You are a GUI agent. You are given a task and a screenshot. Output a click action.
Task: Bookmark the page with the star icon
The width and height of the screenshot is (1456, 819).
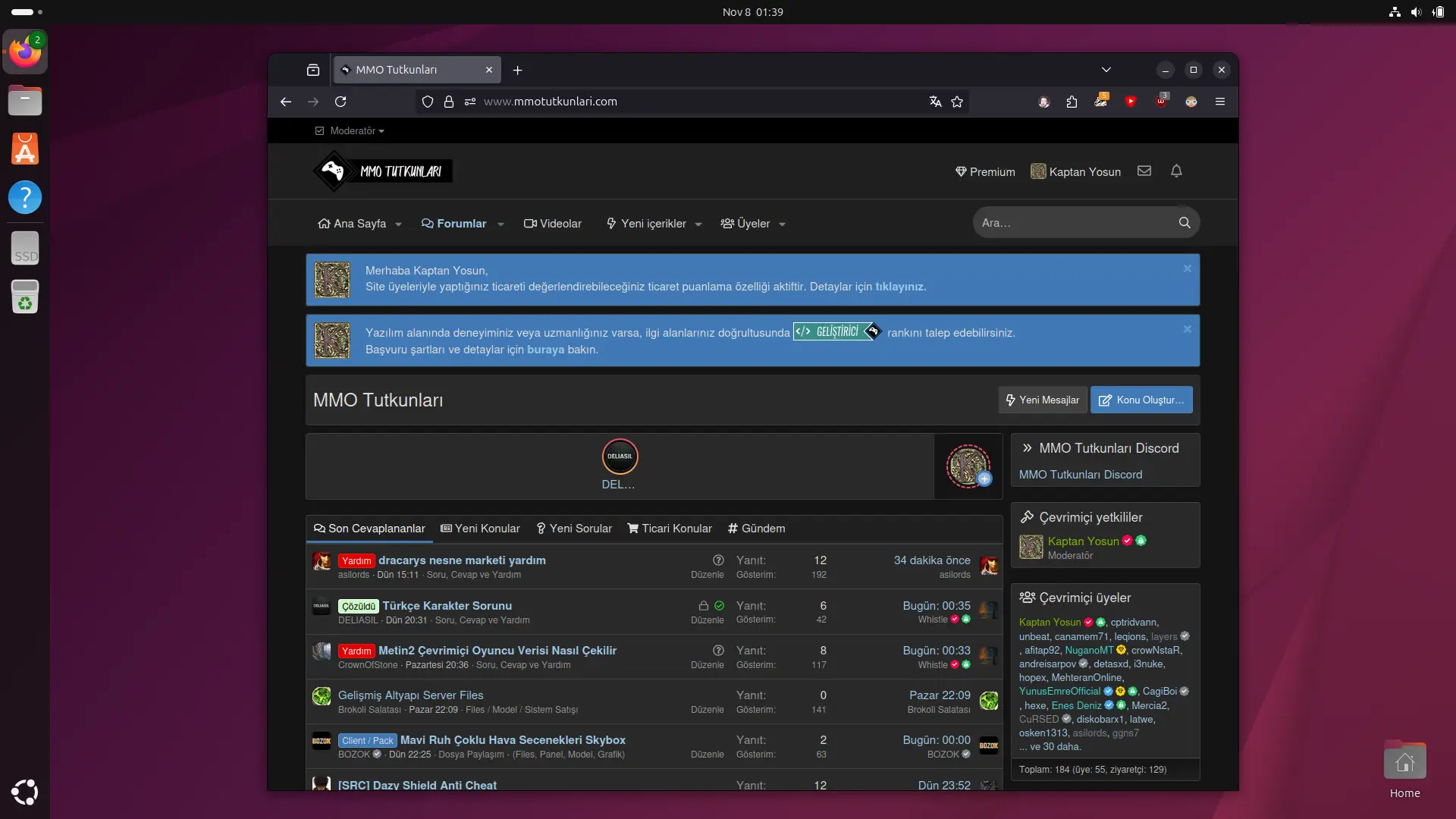tap(956, 101)
